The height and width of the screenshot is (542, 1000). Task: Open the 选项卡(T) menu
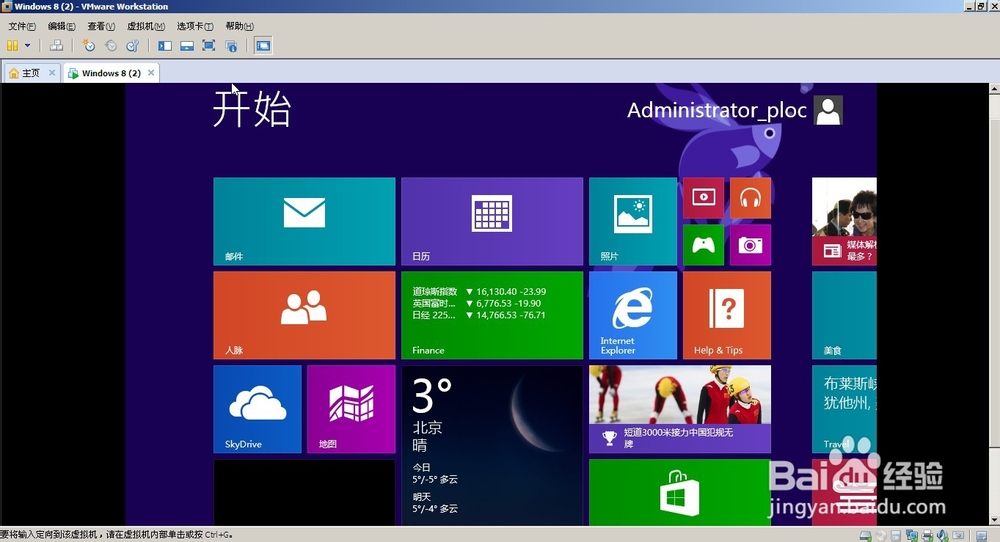pos(195,26)
